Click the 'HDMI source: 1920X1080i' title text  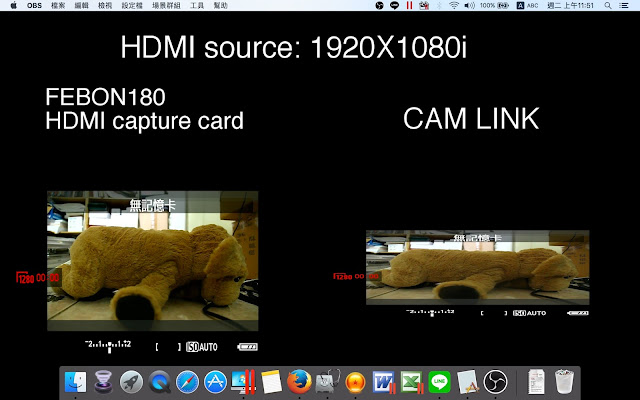point(293,47)
